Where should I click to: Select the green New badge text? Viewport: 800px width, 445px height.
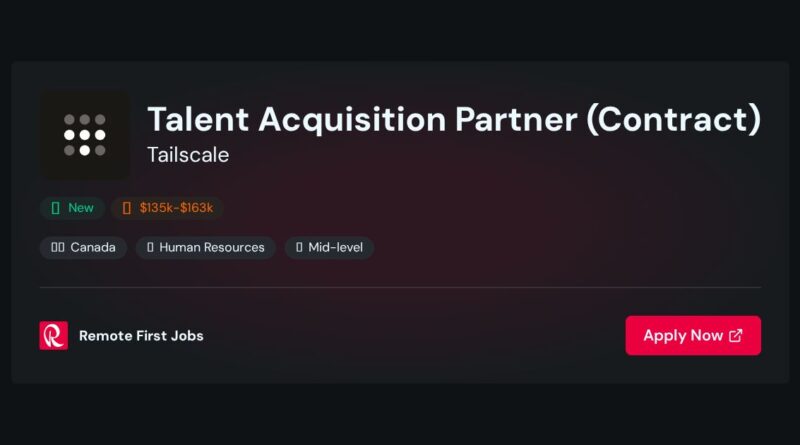click(81, 208)
